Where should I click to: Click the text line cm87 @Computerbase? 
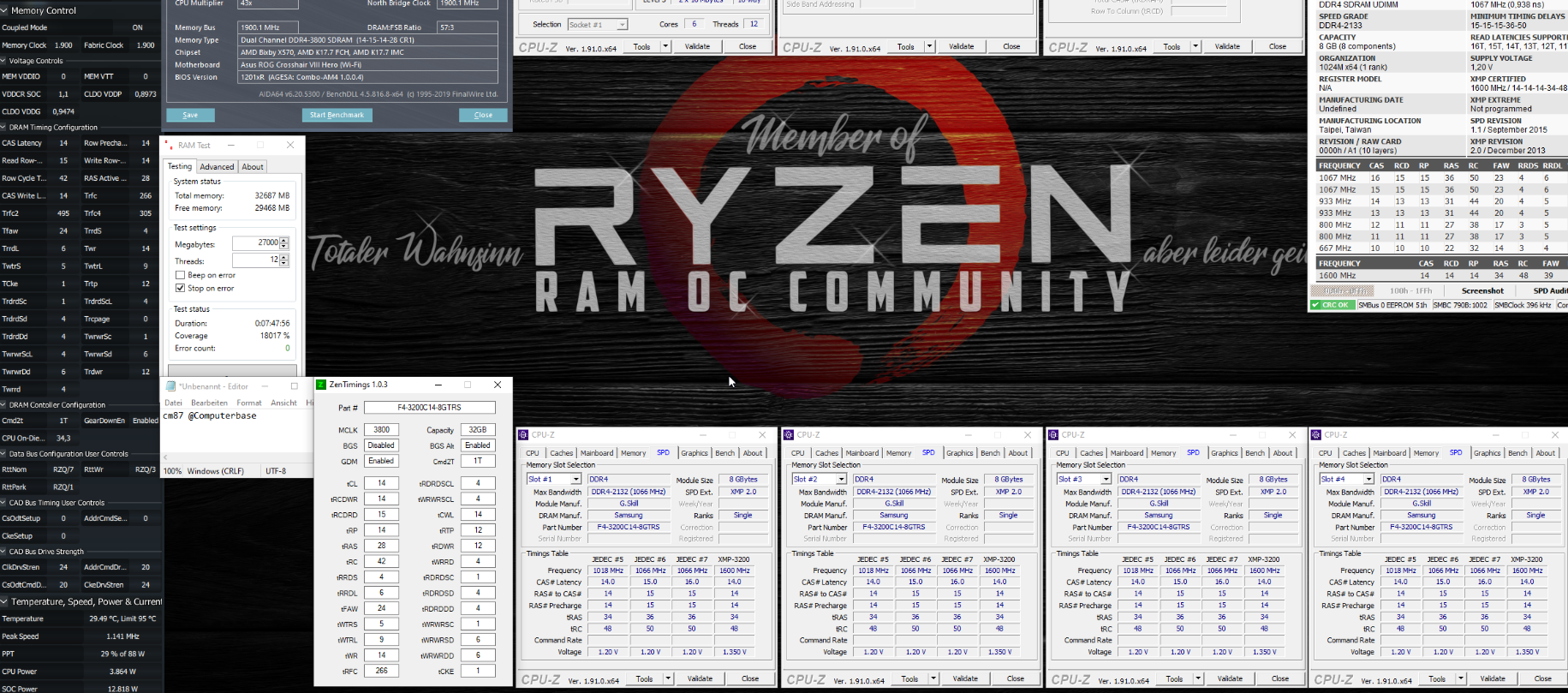click(x=210, y=415)
